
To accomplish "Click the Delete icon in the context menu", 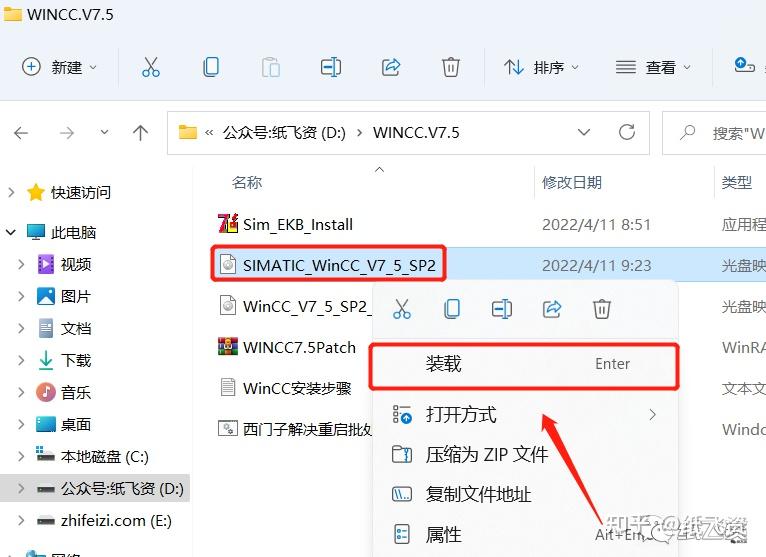I will pos(602,309).
